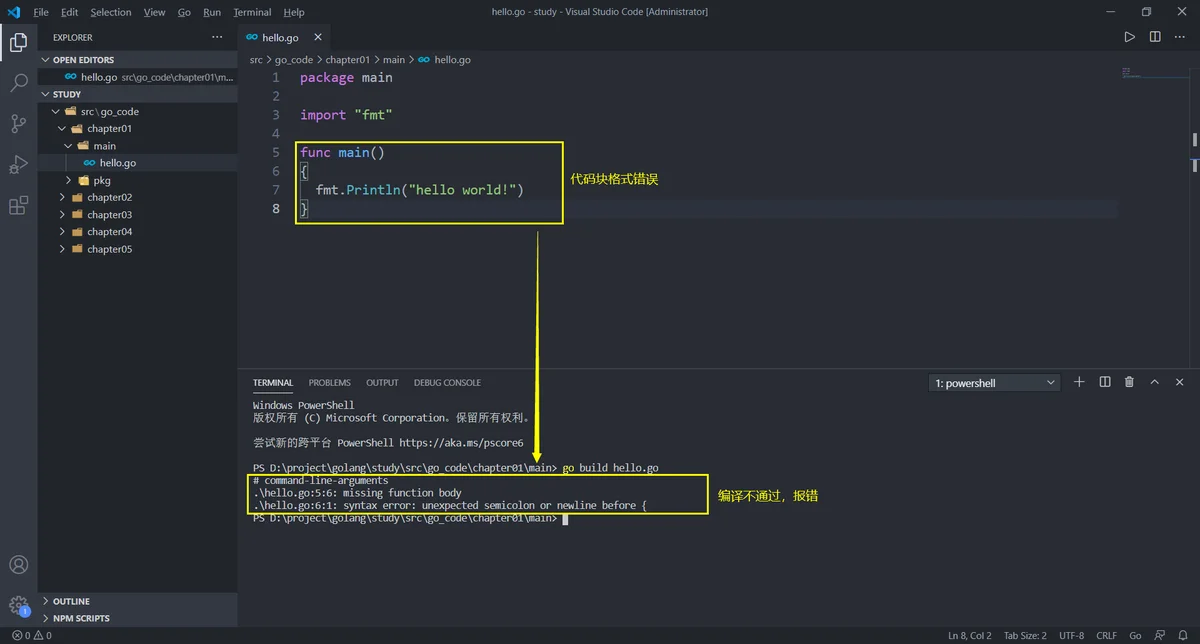Viewport: 1200px width, 644px height.
Task: Switch to the DEBUG CONSOLE tab
Action: click(447, 383)
